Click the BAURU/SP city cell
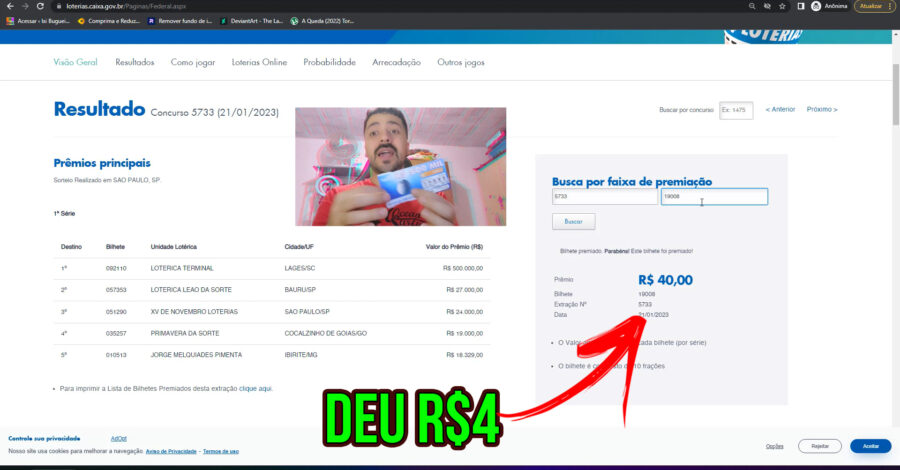Screen dimensions: 900x470 300,290
